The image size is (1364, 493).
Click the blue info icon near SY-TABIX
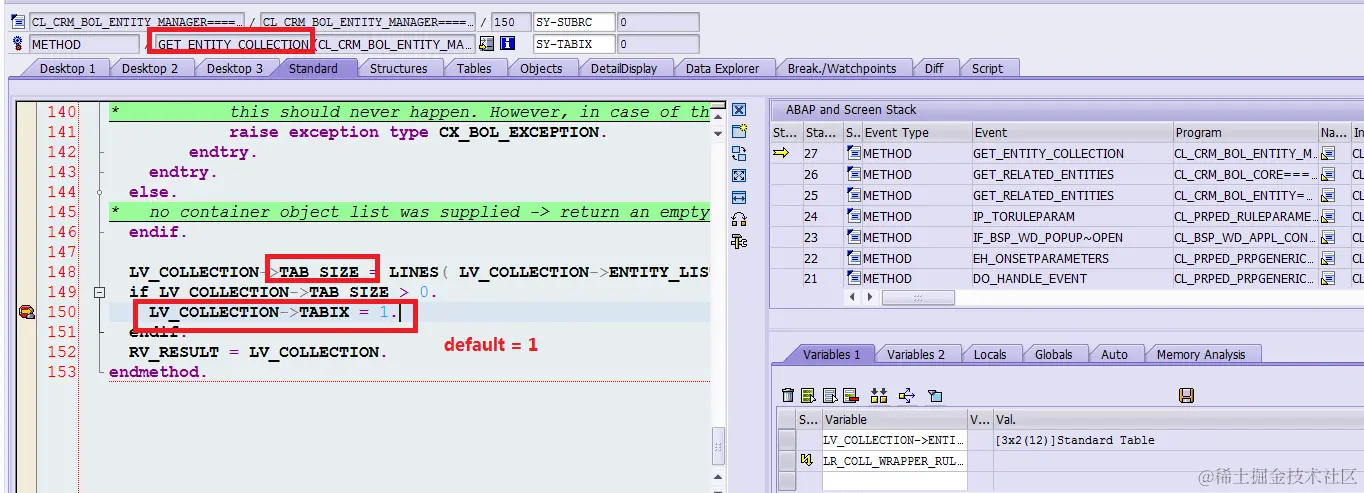[x=507, y=44]
